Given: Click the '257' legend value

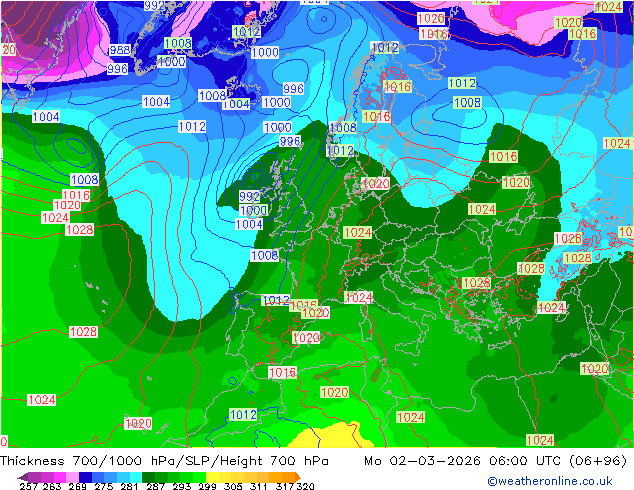Looking at the screenshot, I should click(x=29, y=486).
